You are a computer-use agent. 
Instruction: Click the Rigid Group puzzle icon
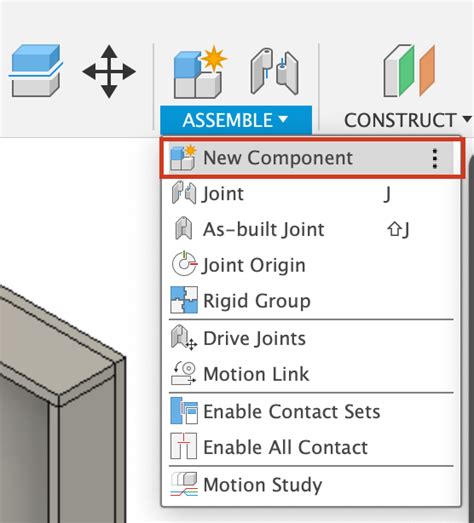coord(184,300)
